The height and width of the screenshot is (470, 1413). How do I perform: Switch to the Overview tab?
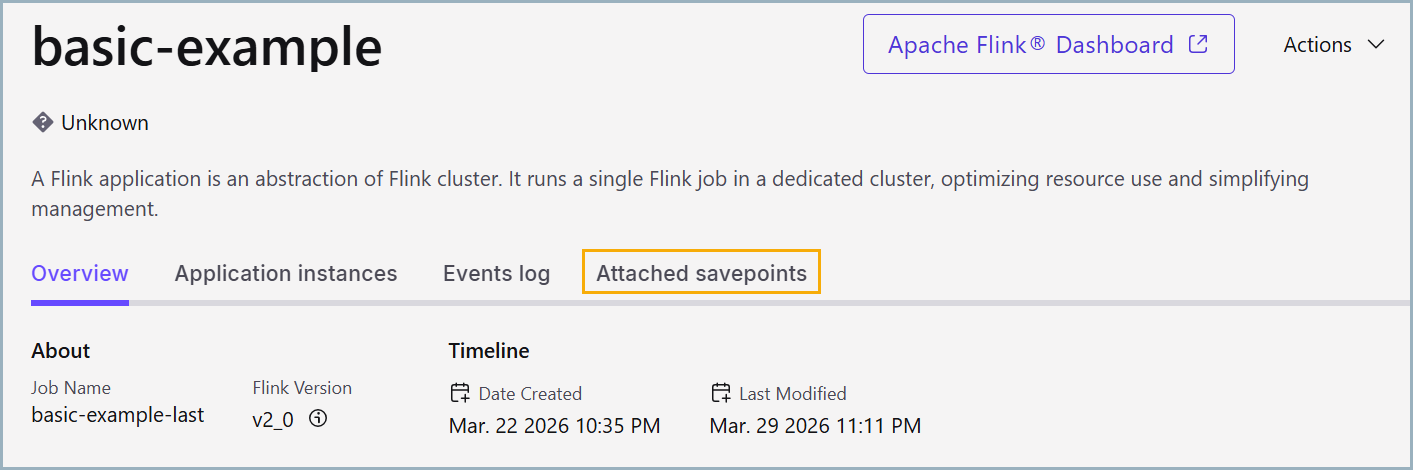click(x=80, y=273)
